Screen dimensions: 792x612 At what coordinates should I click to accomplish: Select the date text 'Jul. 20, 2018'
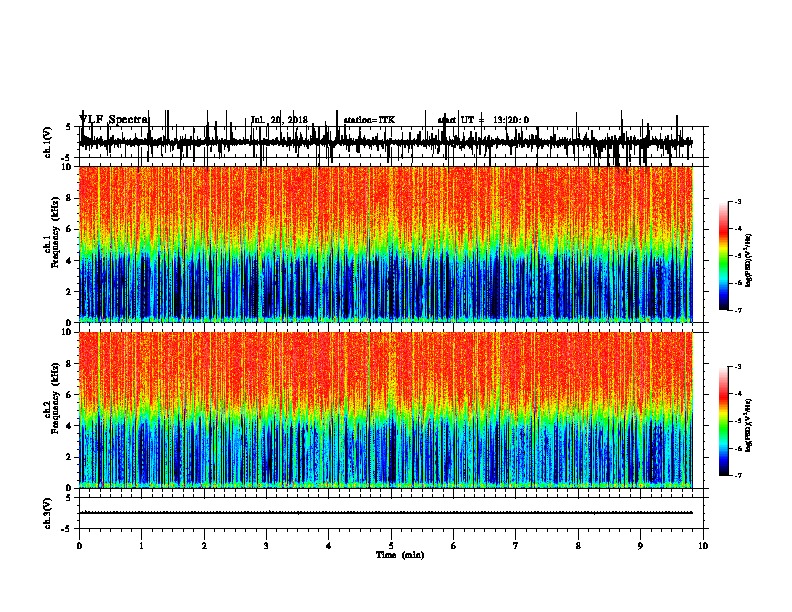(279, 120)
